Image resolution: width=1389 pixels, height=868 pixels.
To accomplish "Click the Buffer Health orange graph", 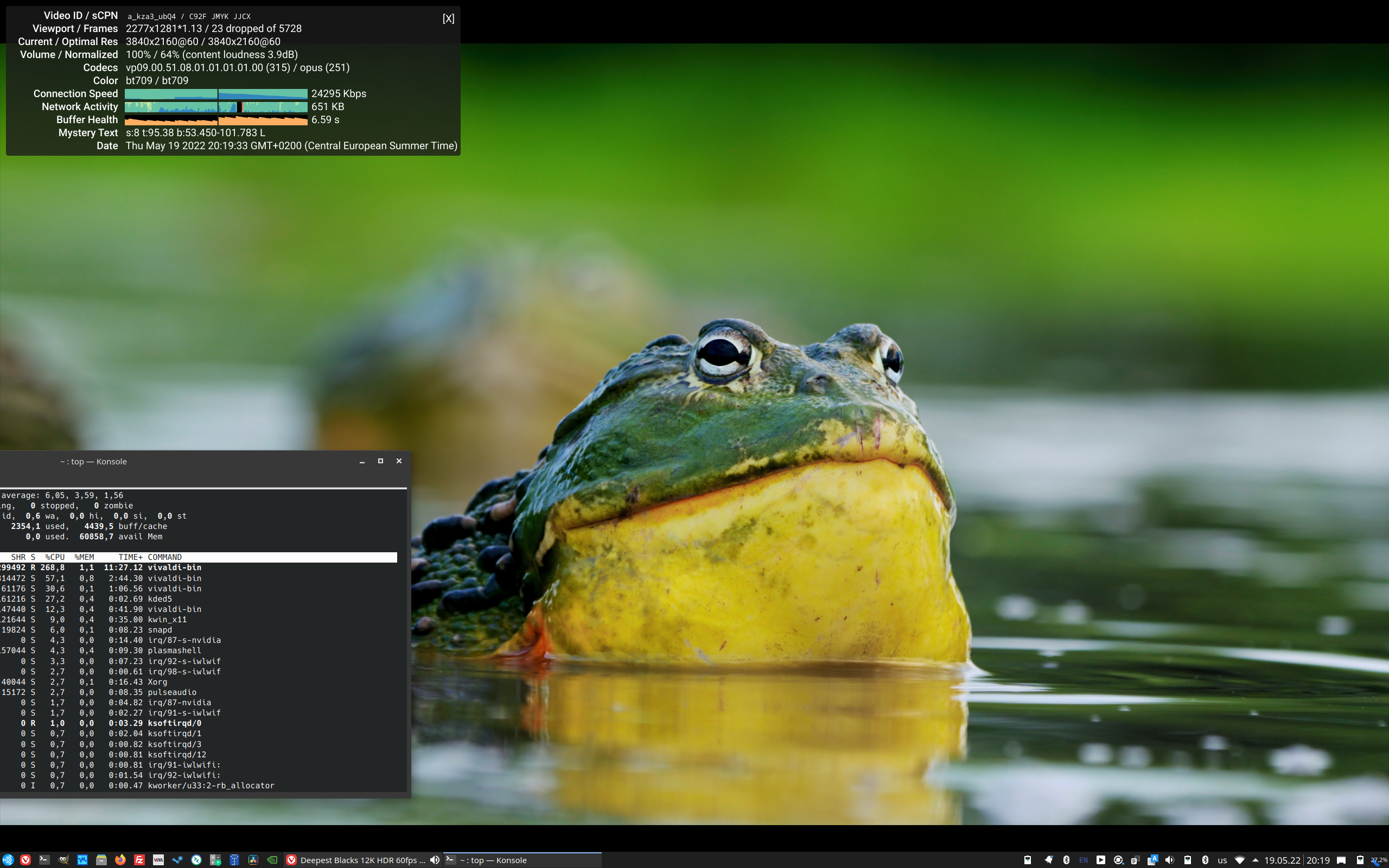I will click(x=216, y=120).
